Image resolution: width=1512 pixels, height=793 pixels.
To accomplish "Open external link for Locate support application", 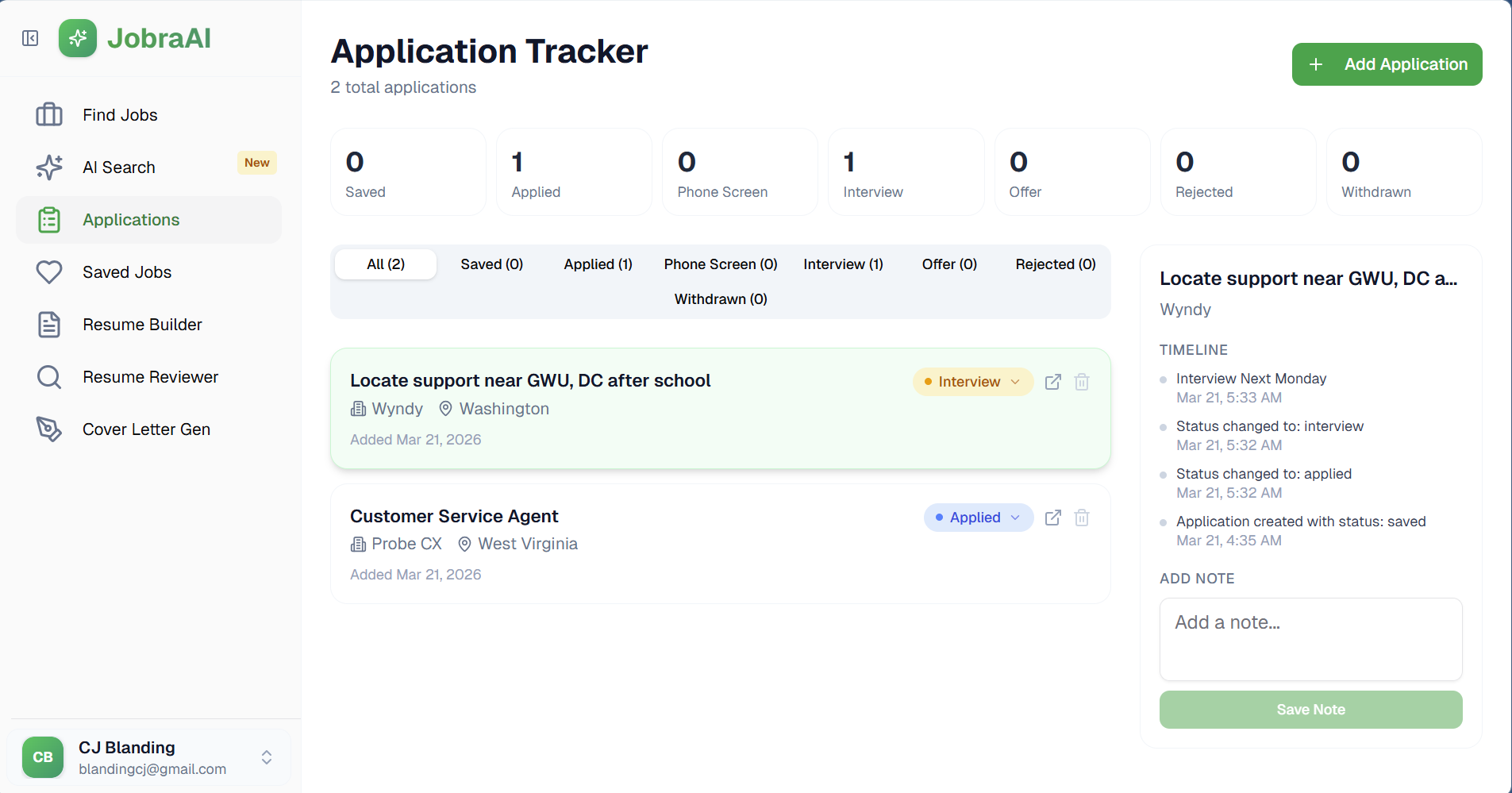I will tap(1053, 382).
